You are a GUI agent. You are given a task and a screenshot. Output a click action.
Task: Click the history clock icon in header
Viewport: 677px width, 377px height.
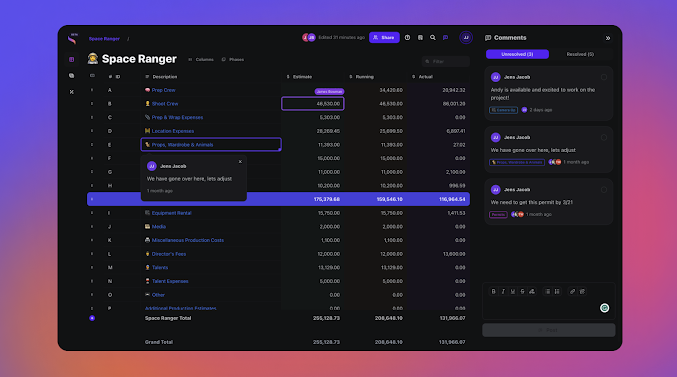click(x=407, y=38)
